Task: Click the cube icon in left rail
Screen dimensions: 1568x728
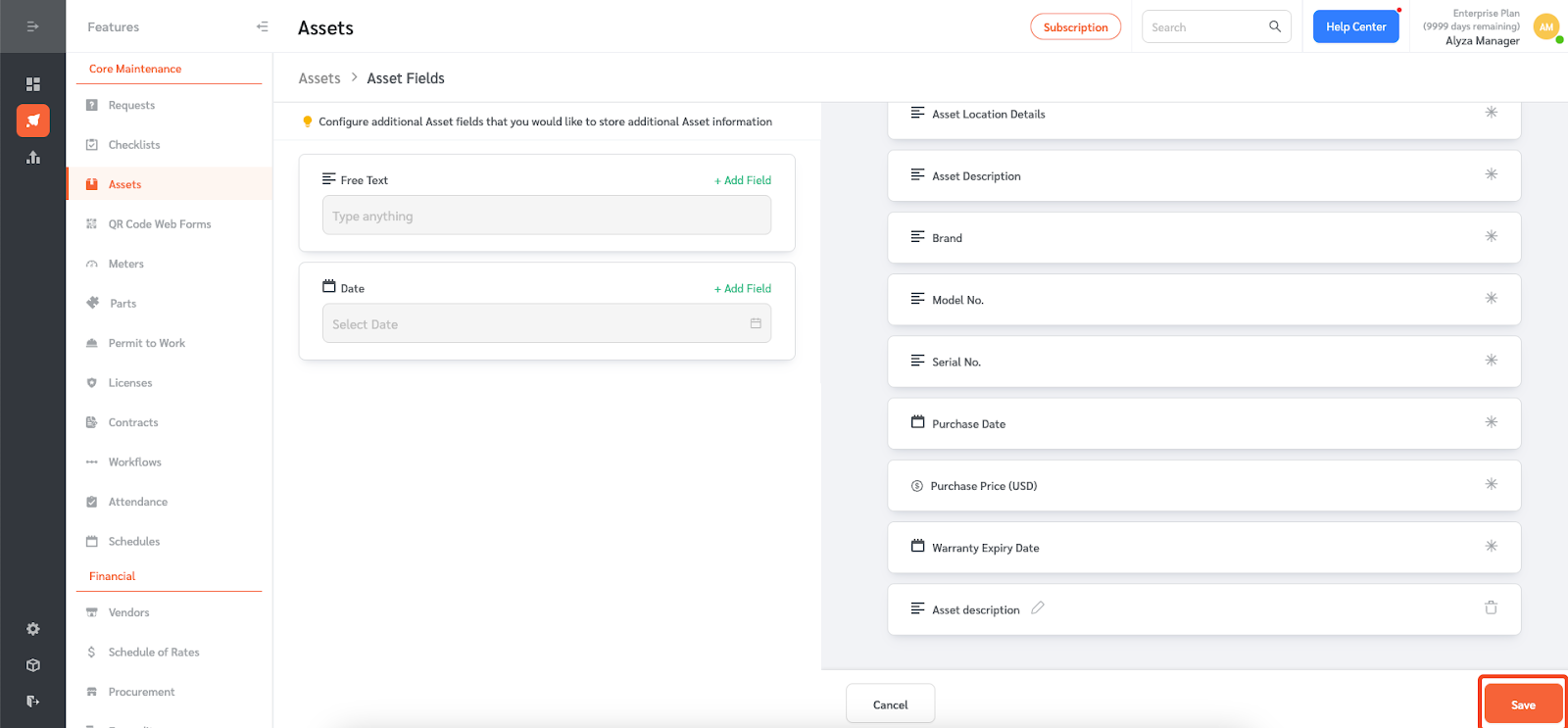Action: pos(33,665)
